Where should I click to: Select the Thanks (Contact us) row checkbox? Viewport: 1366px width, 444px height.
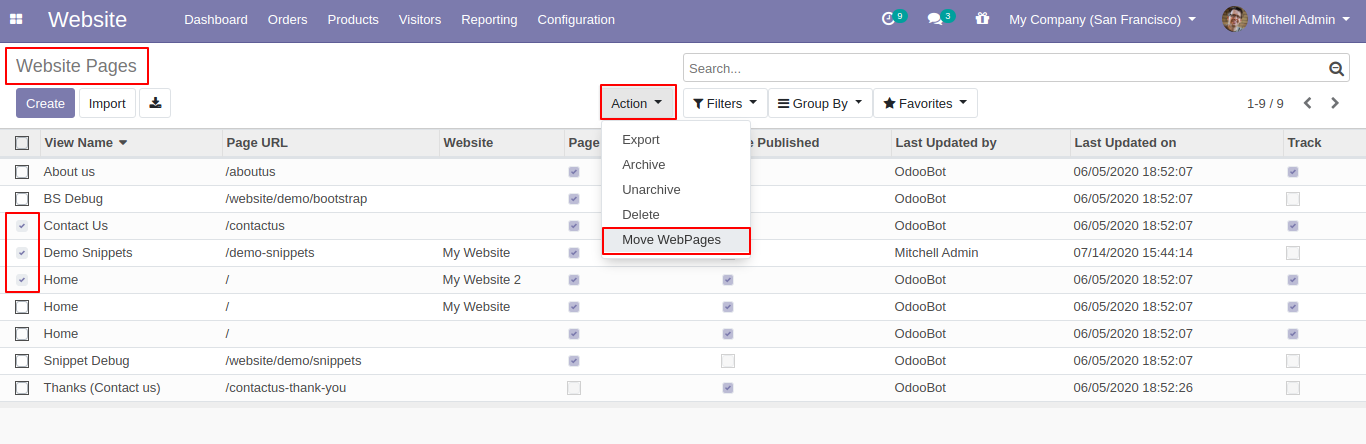pyautogui.click(x=22, y=388)
